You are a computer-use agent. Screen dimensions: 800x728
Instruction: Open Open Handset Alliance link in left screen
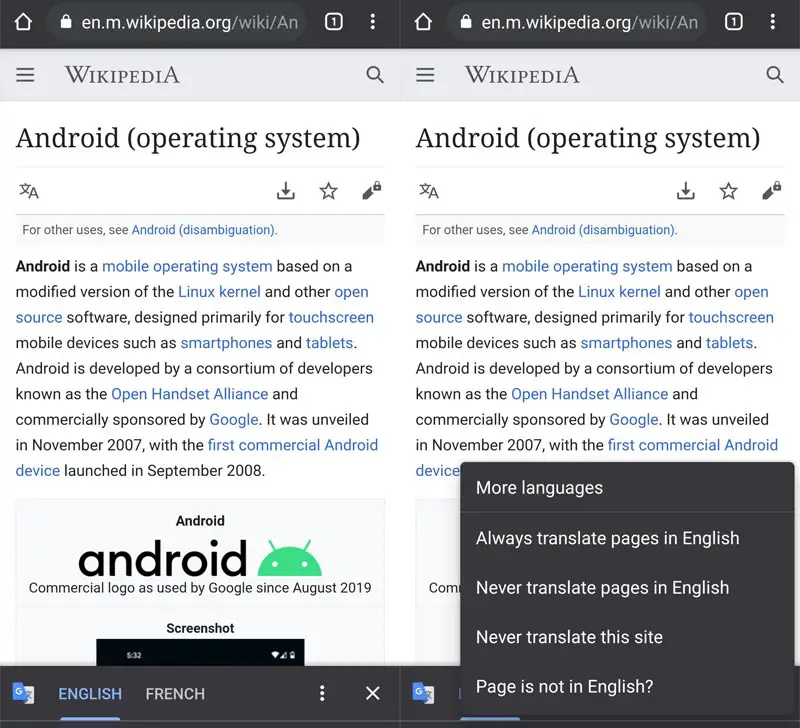point(190,394)
